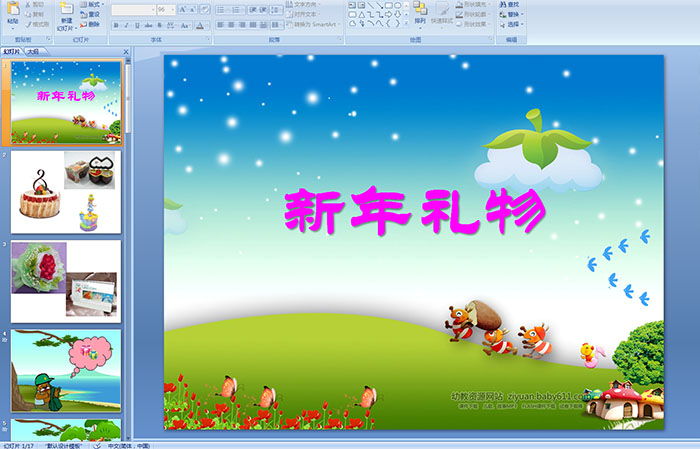Open the Clipboard (剪贴板) pane launcher

[49, 39]
